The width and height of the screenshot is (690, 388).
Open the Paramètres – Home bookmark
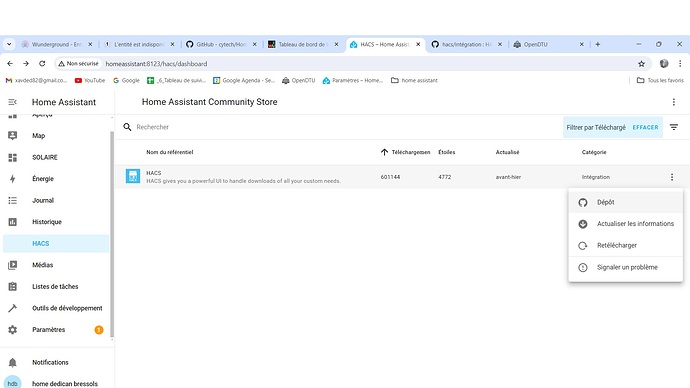353,81
